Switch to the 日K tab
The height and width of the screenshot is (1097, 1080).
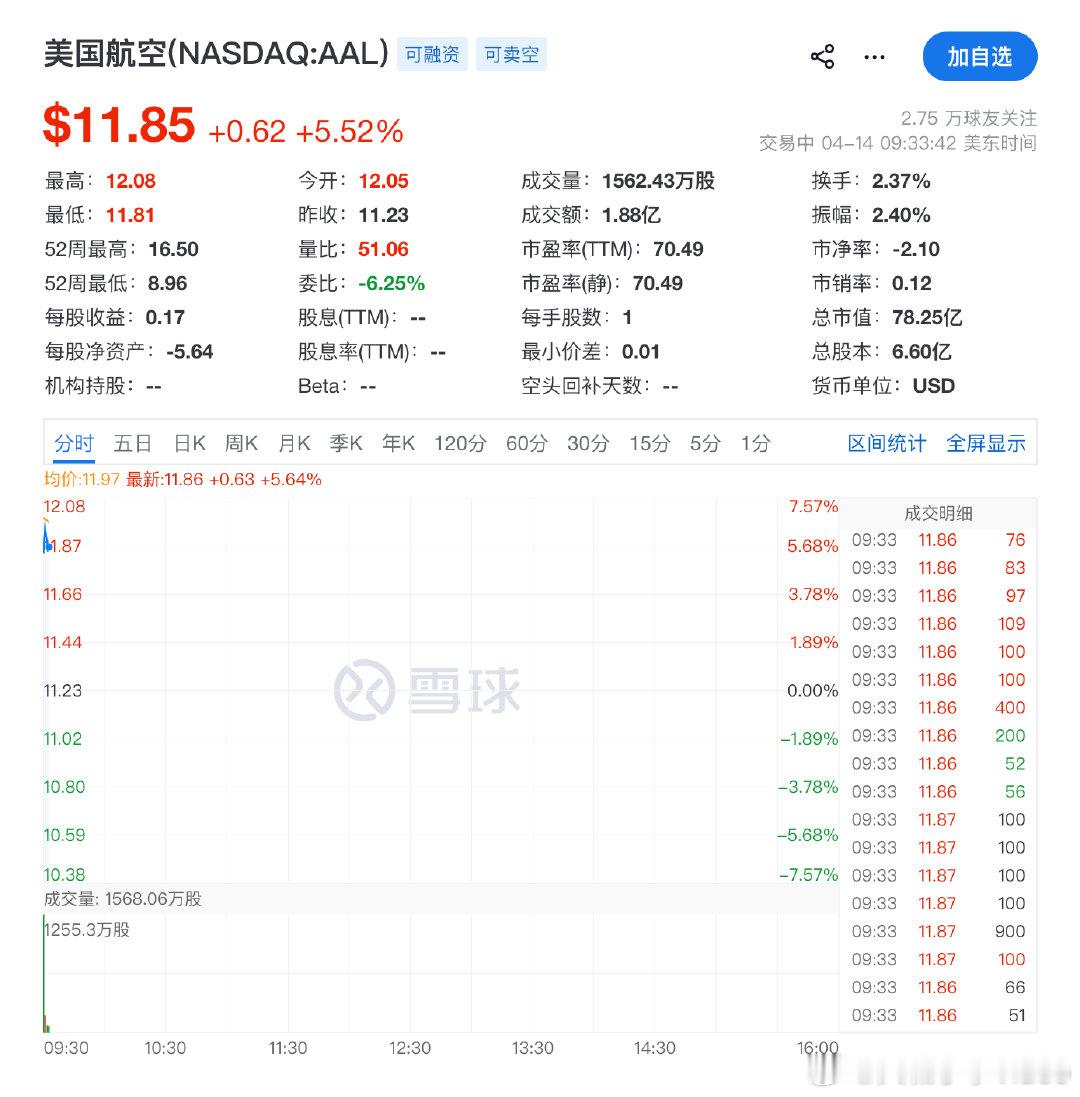pos(190,444)
